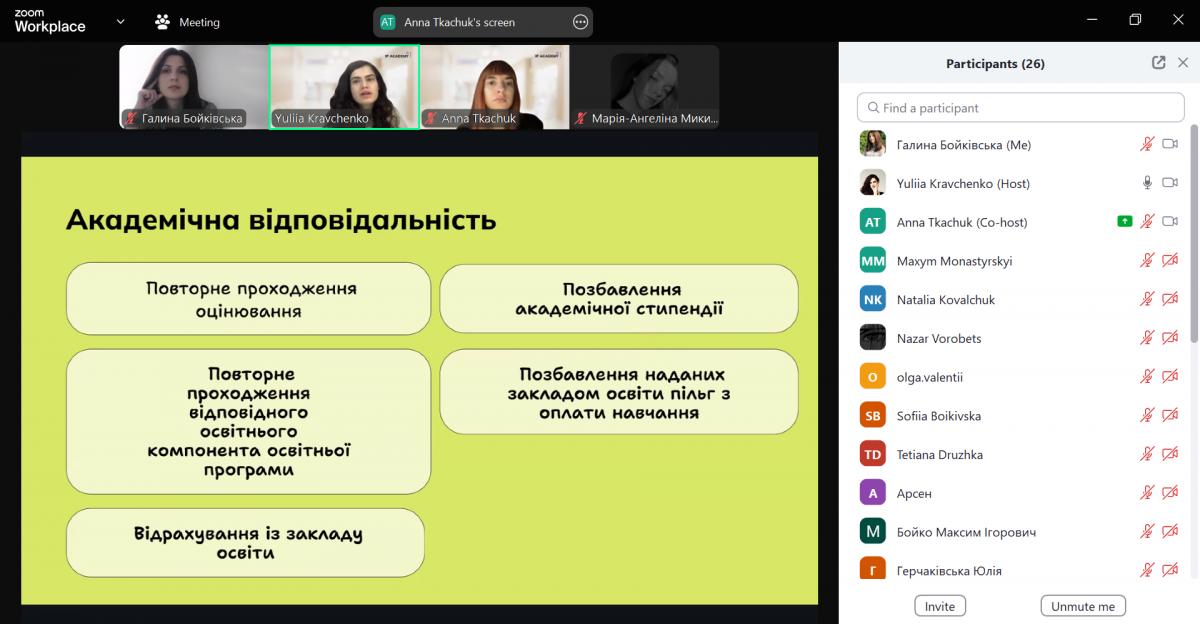The image size is (1200, 624).
Task: Click Yuliia Kravchenko's microphone icon
Action: click(1147, 183)
